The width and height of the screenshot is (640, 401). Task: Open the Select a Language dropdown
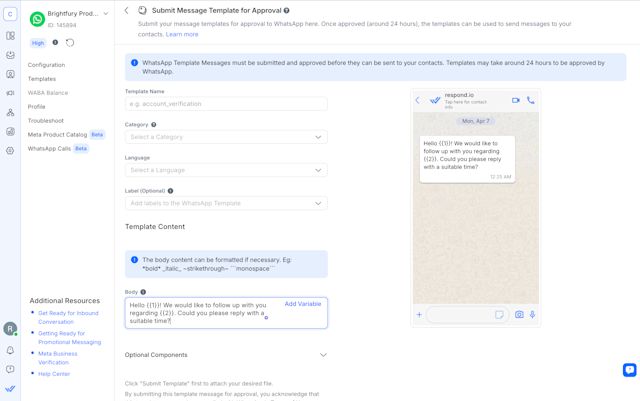226,170
